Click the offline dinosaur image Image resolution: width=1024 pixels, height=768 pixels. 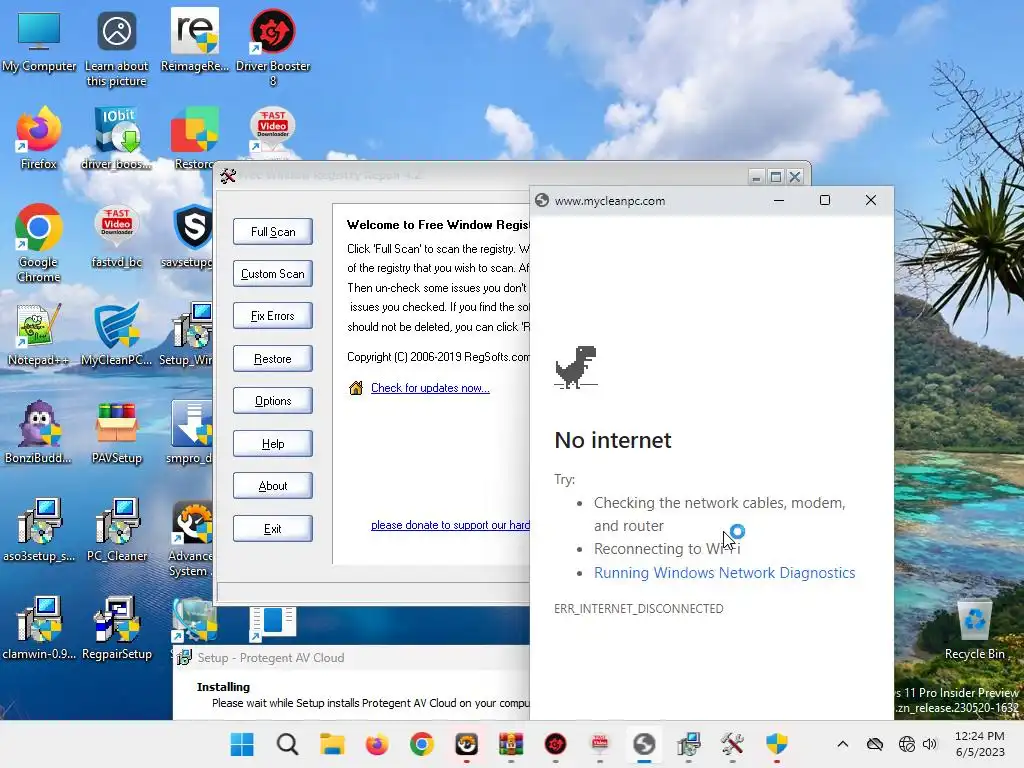point(576,367)
